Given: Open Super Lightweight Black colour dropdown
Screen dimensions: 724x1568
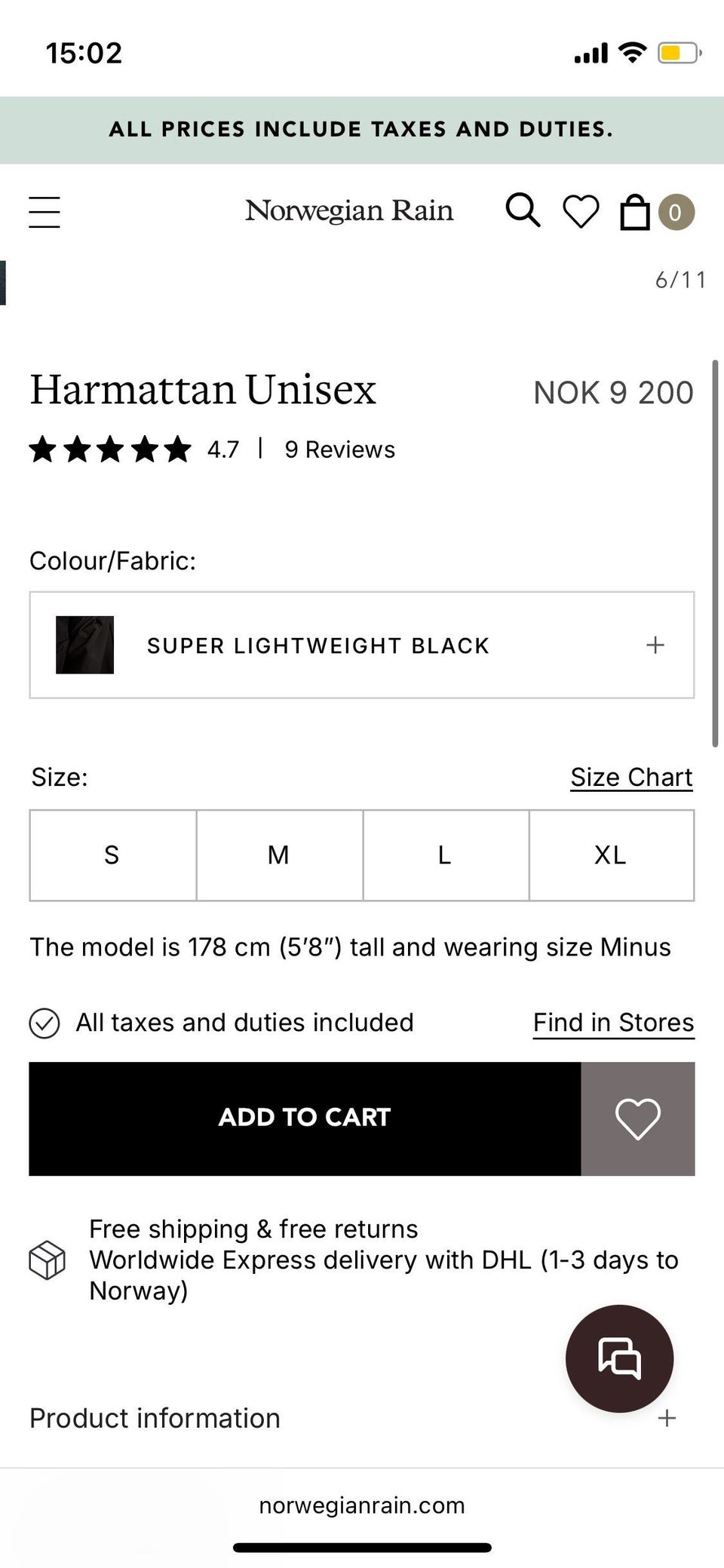Looking at the screenshot, I should (362, 645).
